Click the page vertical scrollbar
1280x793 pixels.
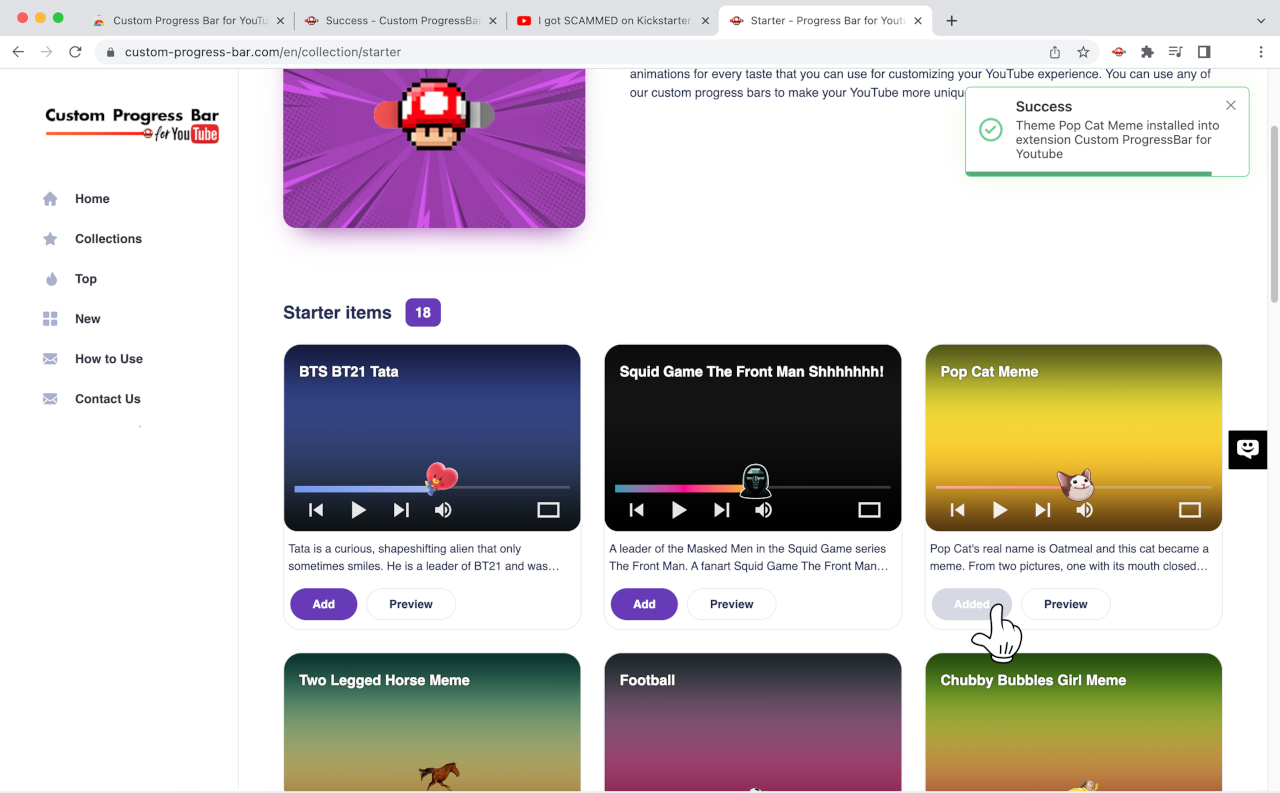[1273, 214]
